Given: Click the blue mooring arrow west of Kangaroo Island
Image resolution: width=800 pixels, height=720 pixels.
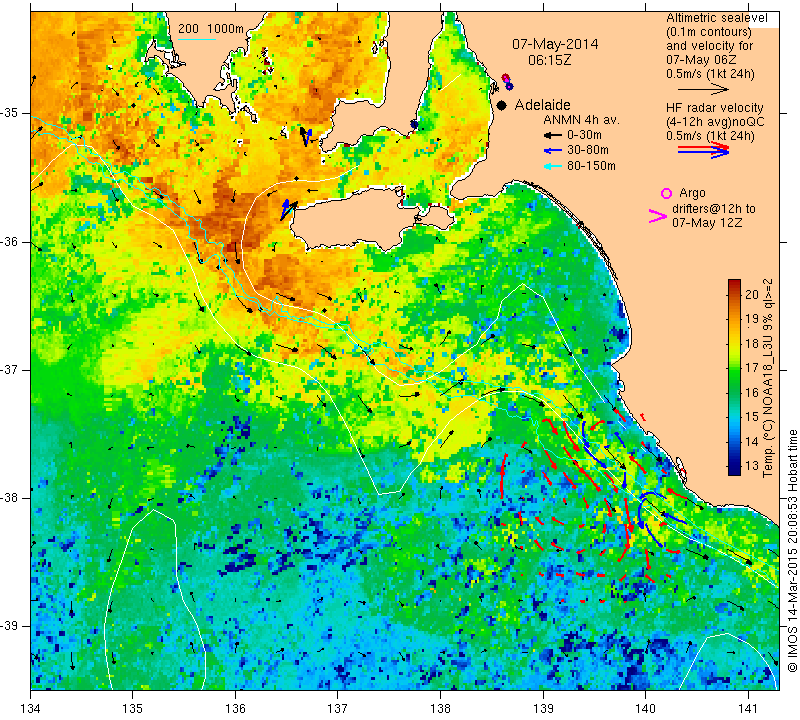Looking at the screenshot, I should [287, 209].
